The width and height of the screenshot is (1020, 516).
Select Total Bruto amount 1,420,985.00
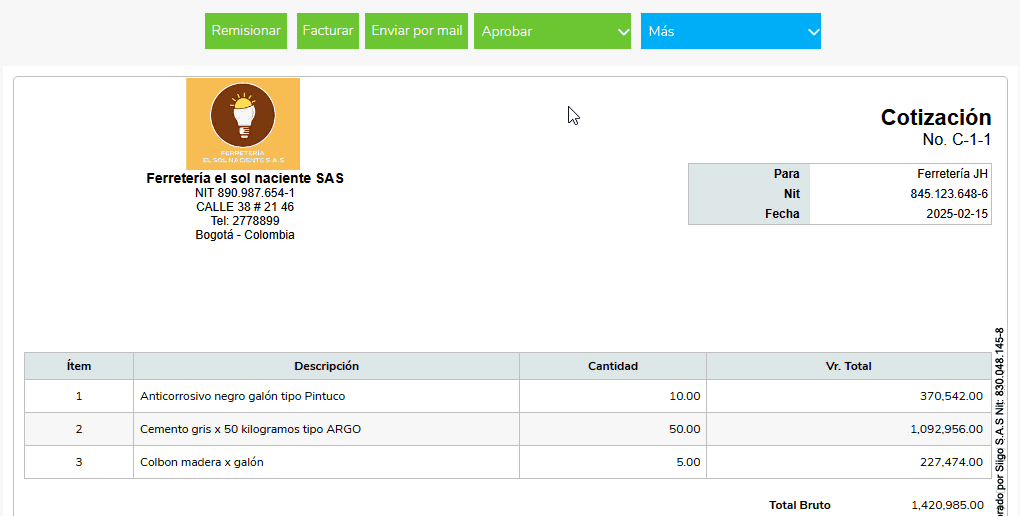947,505
